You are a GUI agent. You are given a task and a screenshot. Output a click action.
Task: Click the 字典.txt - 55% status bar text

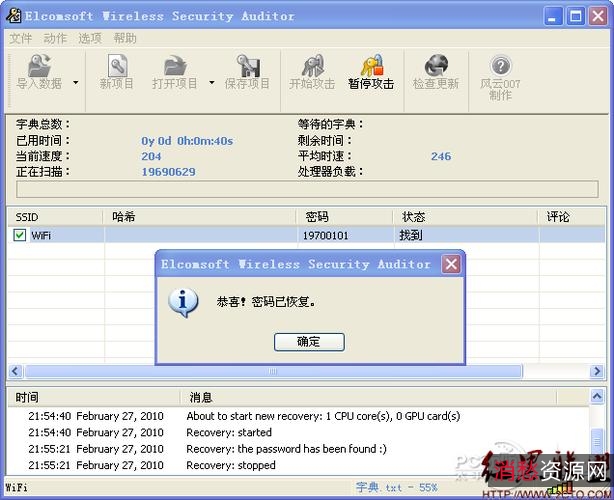coord(396,487)
